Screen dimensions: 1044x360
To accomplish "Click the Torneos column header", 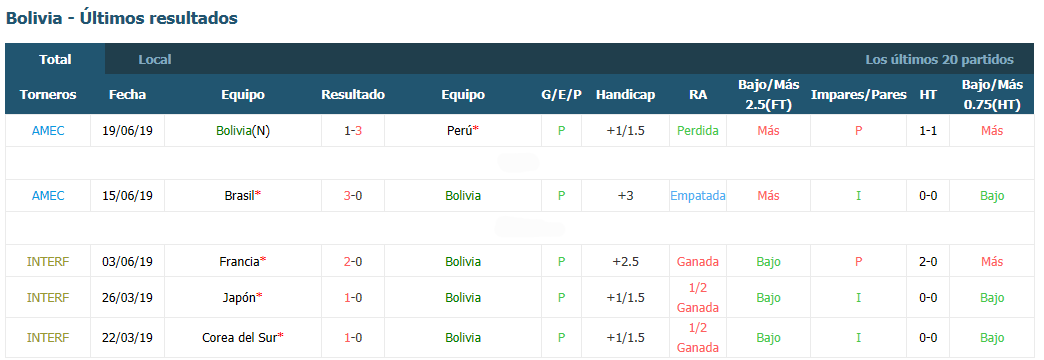I will point(48,94).
